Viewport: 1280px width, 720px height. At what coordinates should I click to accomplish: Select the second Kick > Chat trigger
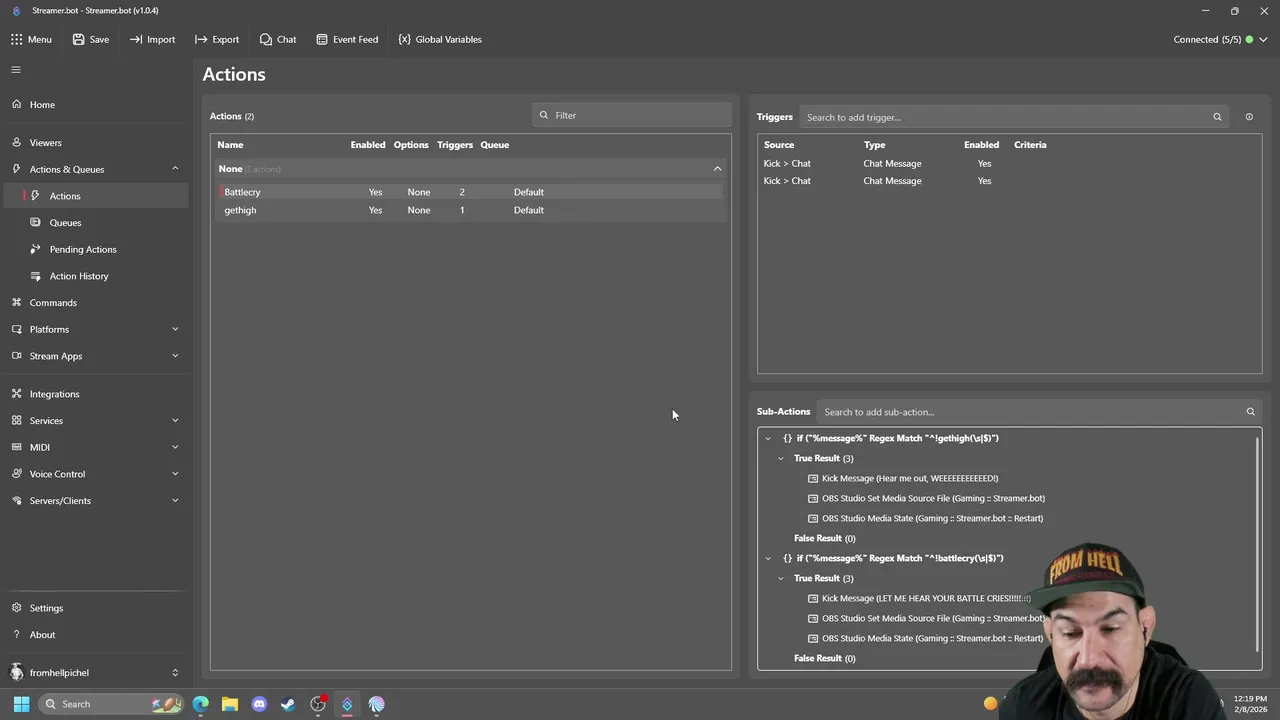click(1009, 181)
